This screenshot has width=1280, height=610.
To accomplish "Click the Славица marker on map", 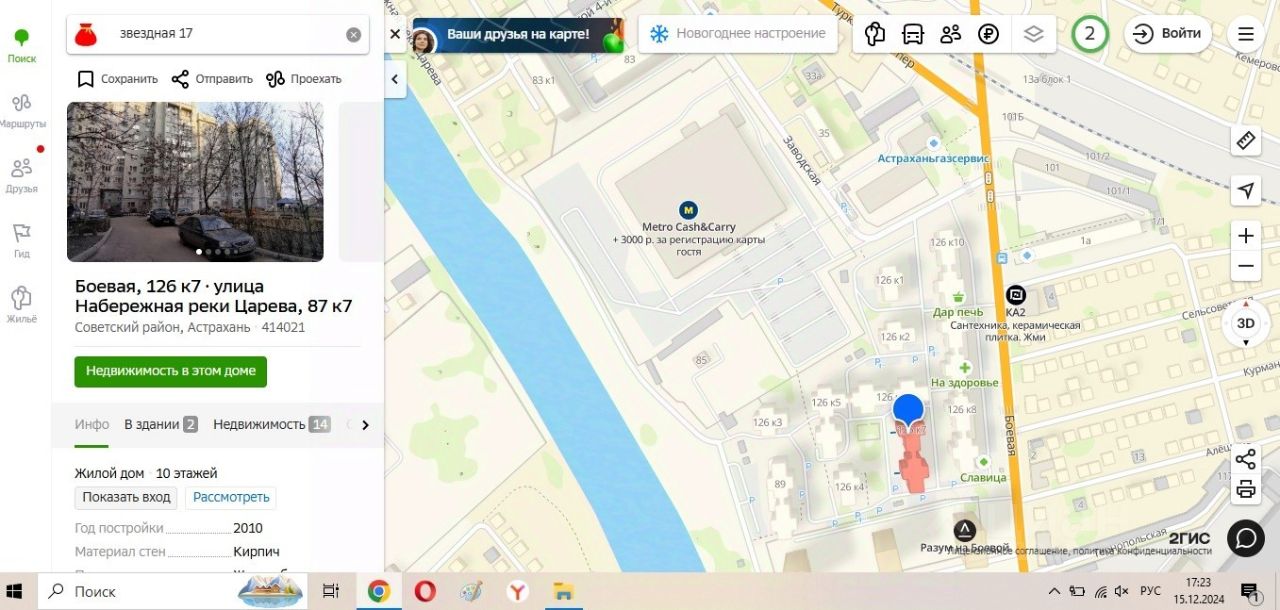I will click(x=983, y=462).
